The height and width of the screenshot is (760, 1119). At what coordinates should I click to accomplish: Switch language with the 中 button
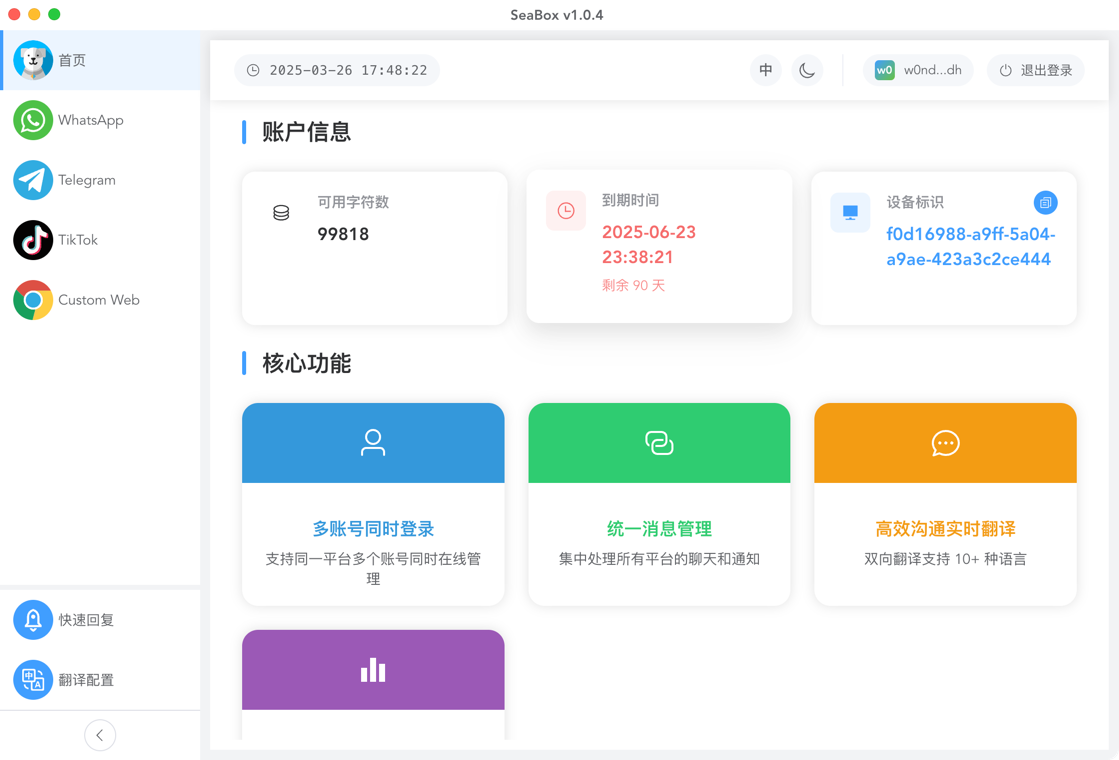pos(766,70)
